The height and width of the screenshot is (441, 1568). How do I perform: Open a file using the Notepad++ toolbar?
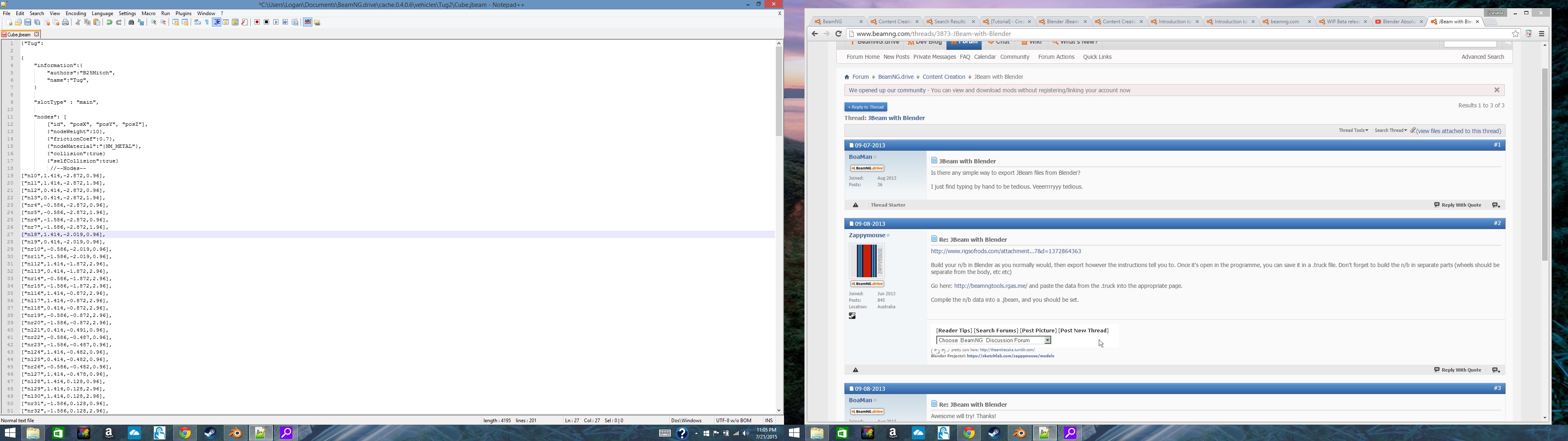click(18, 22)
